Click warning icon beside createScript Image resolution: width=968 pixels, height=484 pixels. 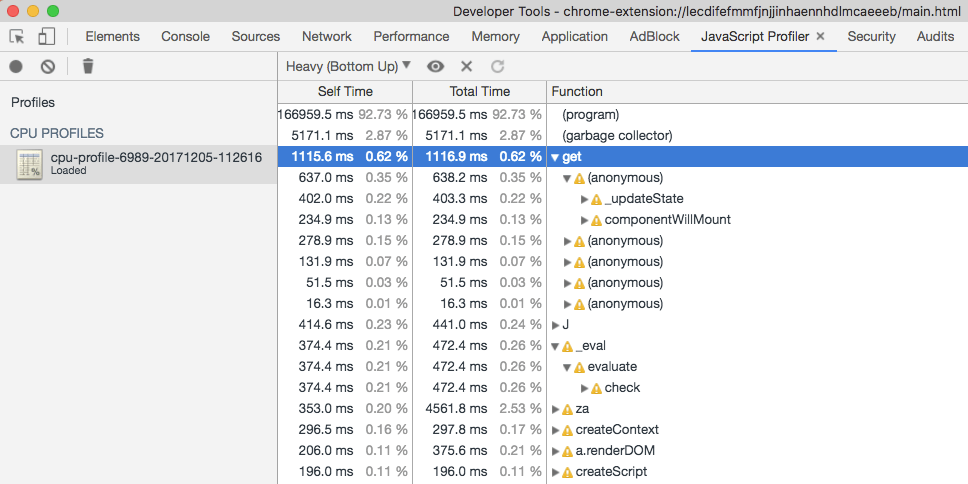pyautogui.click(x=567, y=472)
